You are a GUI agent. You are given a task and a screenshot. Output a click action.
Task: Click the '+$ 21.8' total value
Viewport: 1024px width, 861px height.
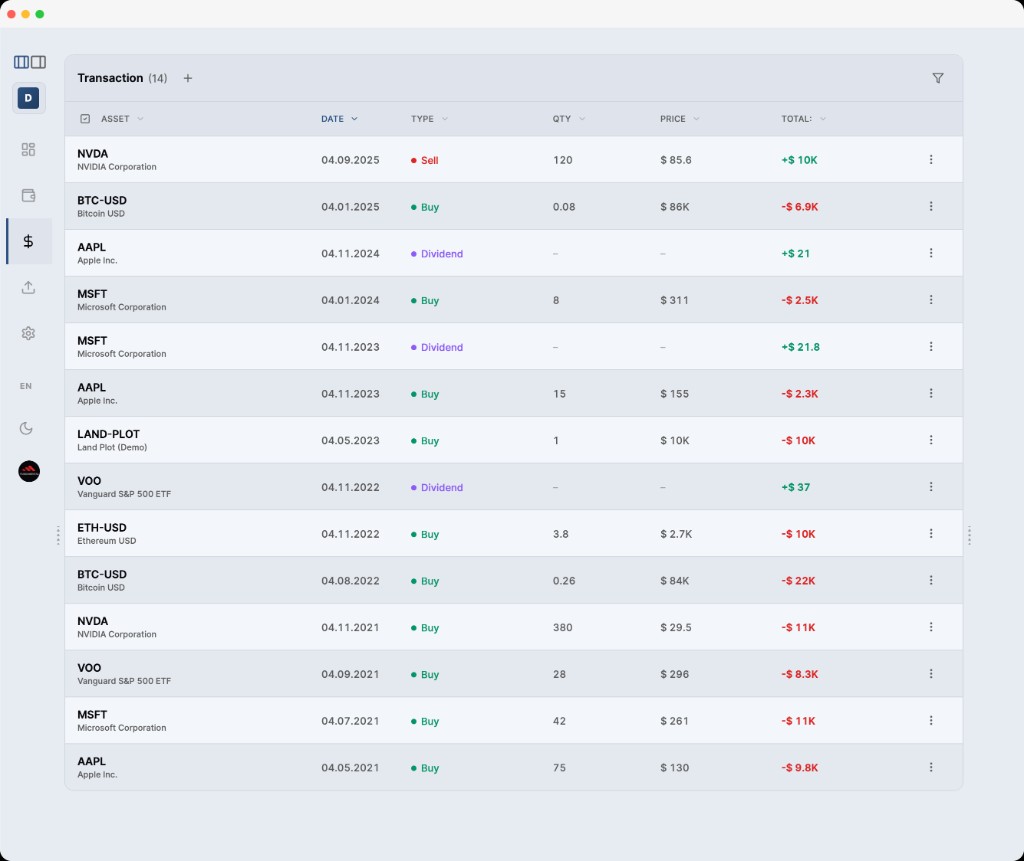point(801,347)
